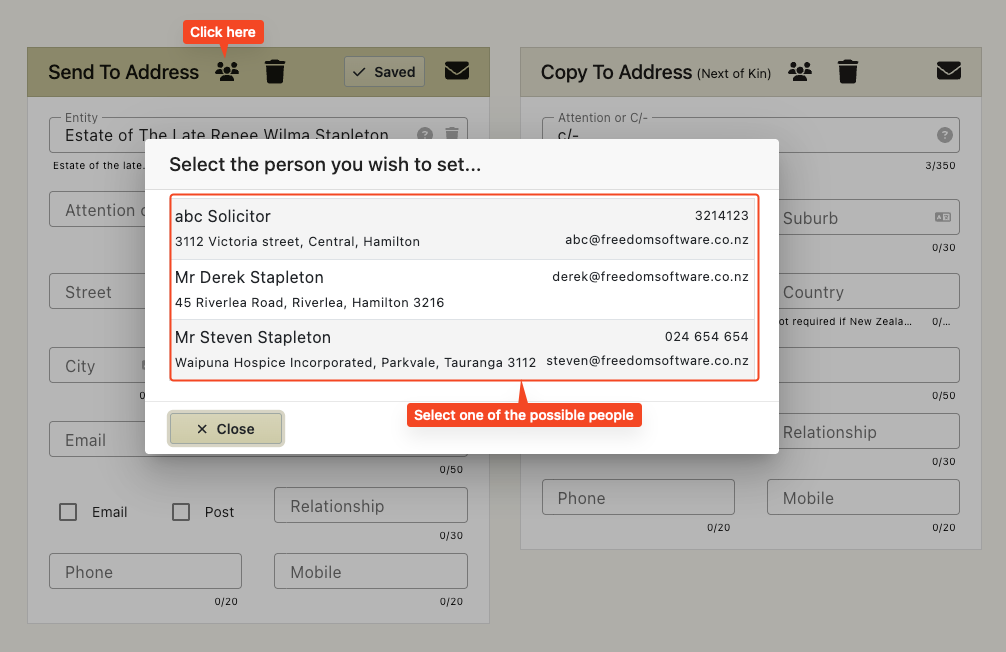Click email abc@freedomsoftware.co.nz
This screenshot has width=1006, height=652.
656,239
